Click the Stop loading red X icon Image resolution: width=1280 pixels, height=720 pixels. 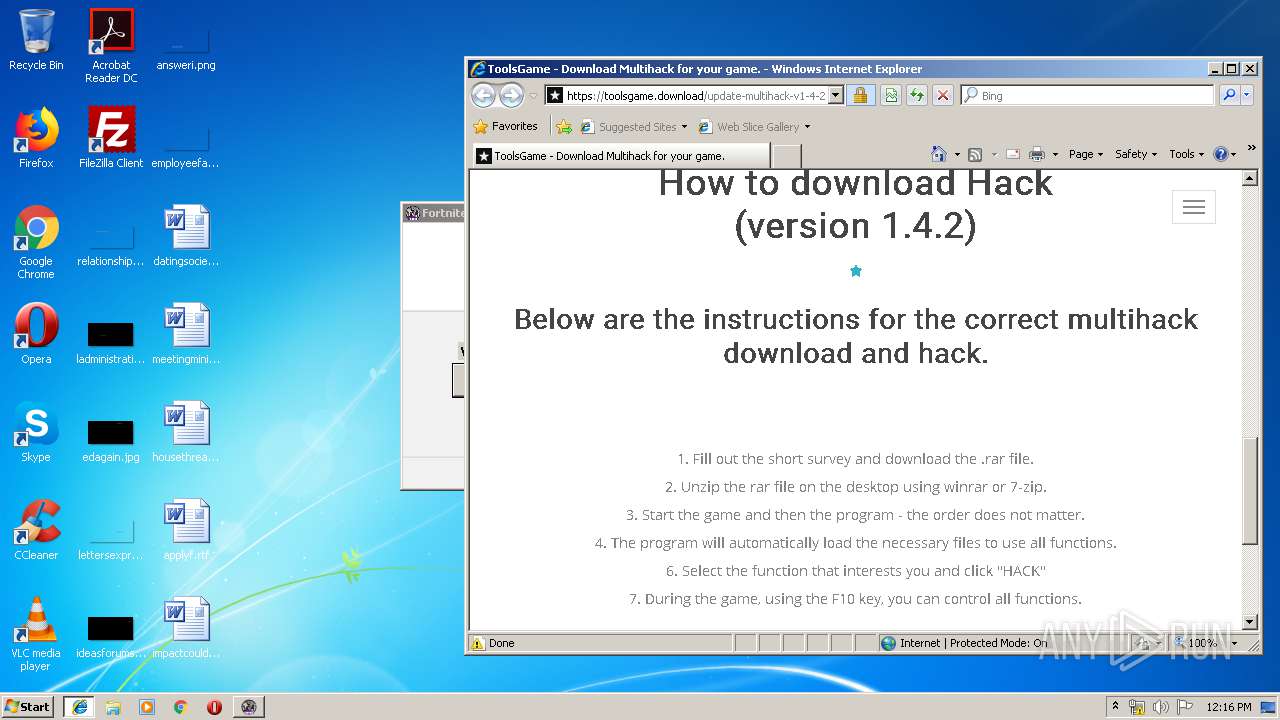pos(943,95)
